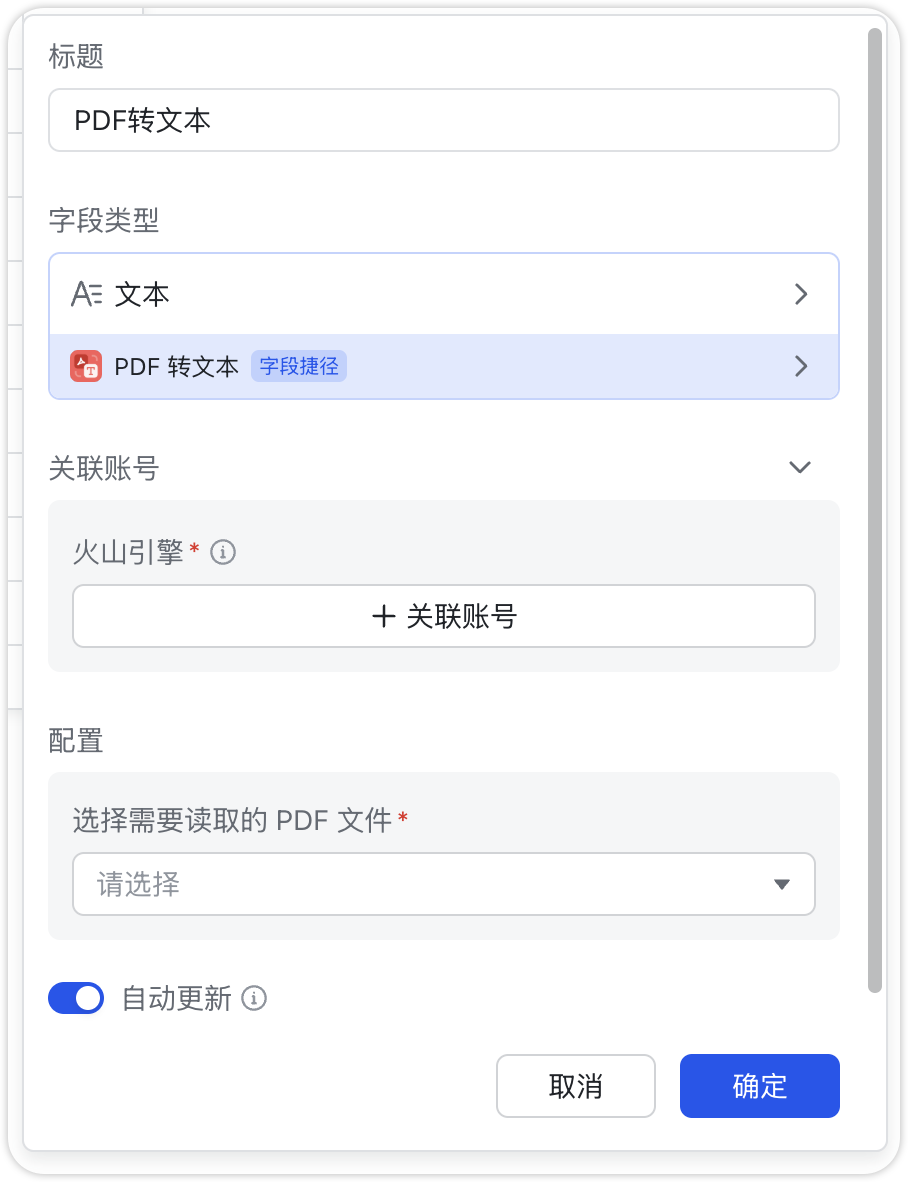
Task: Expand the 文本 field type arrow
Action: click(x=800, y=294)
